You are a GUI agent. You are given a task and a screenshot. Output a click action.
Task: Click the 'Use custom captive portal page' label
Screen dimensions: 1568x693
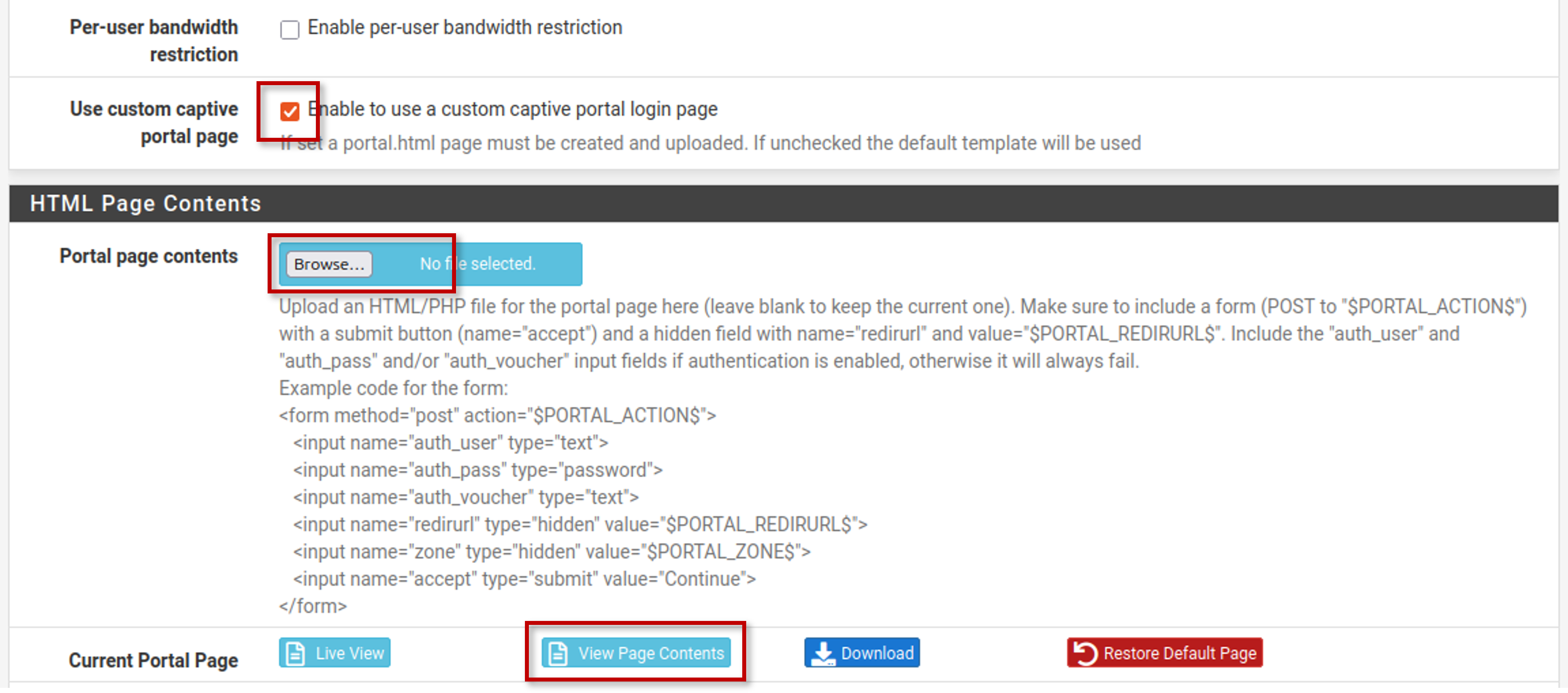(x=154, y=124)
